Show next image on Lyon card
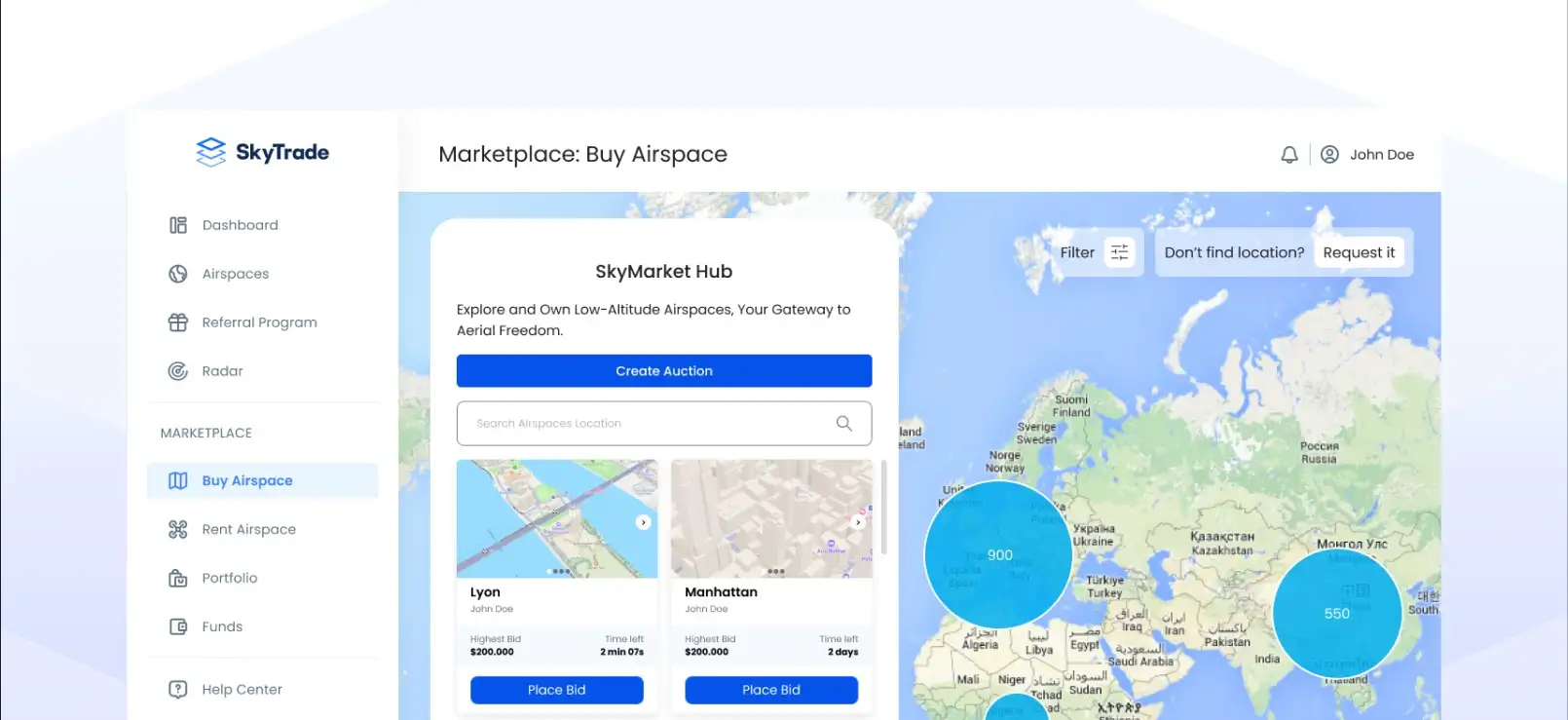 (x=643, y=522)
